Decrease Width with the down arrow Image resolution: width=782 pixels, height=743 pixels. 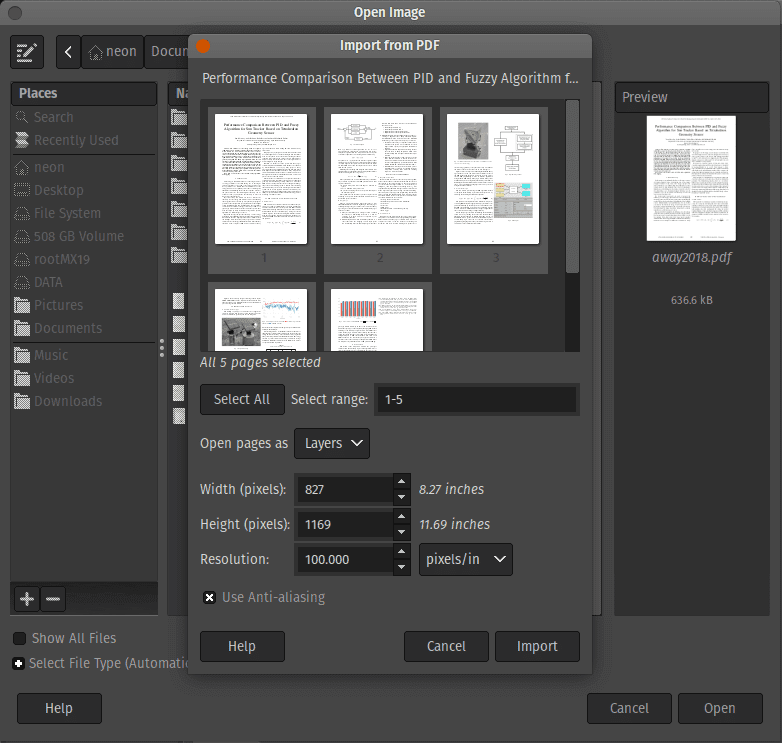click(x=401, y=497)
